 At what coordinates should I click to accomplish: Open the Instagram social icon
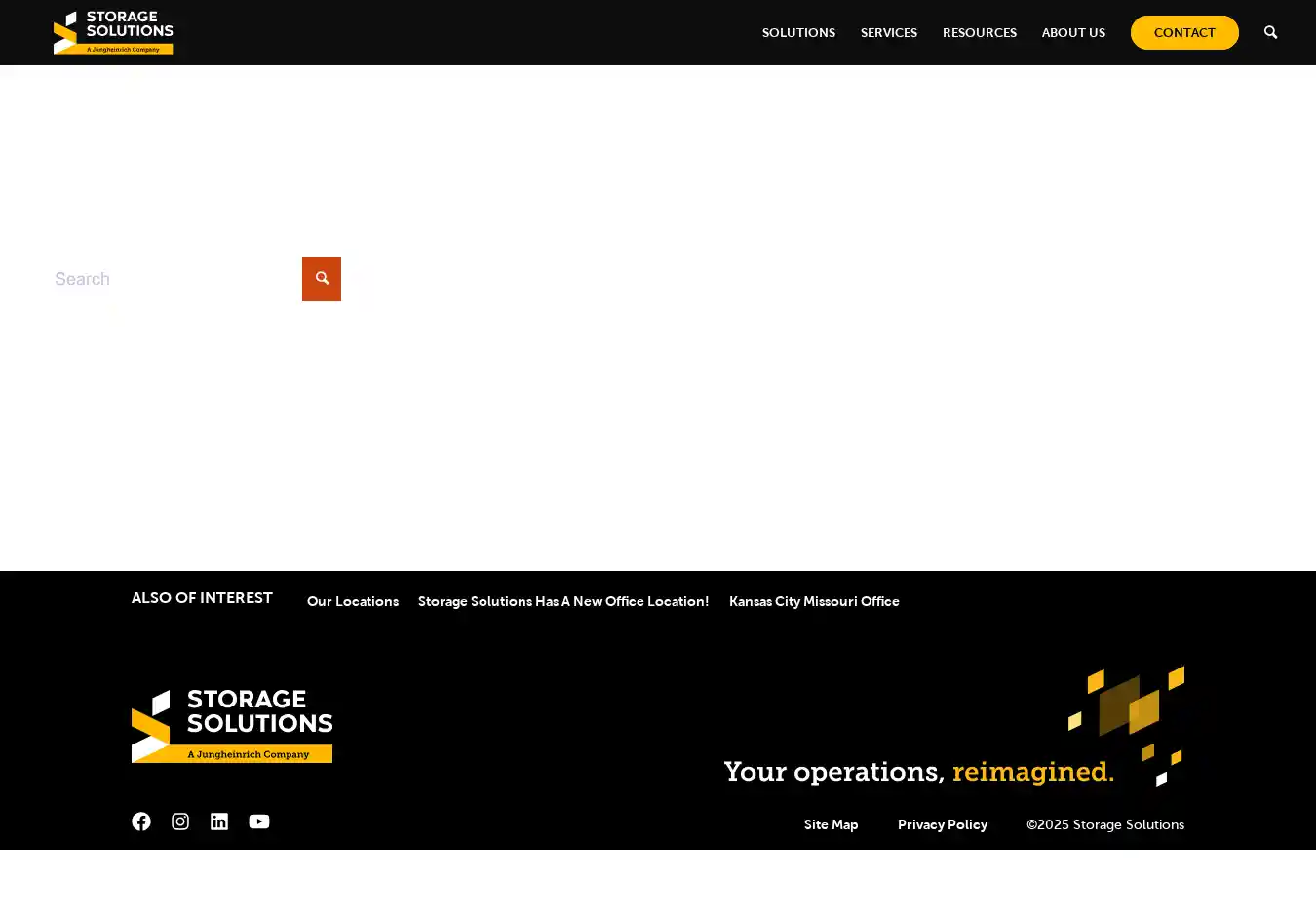pyautogui.click(x=180, y=821)
